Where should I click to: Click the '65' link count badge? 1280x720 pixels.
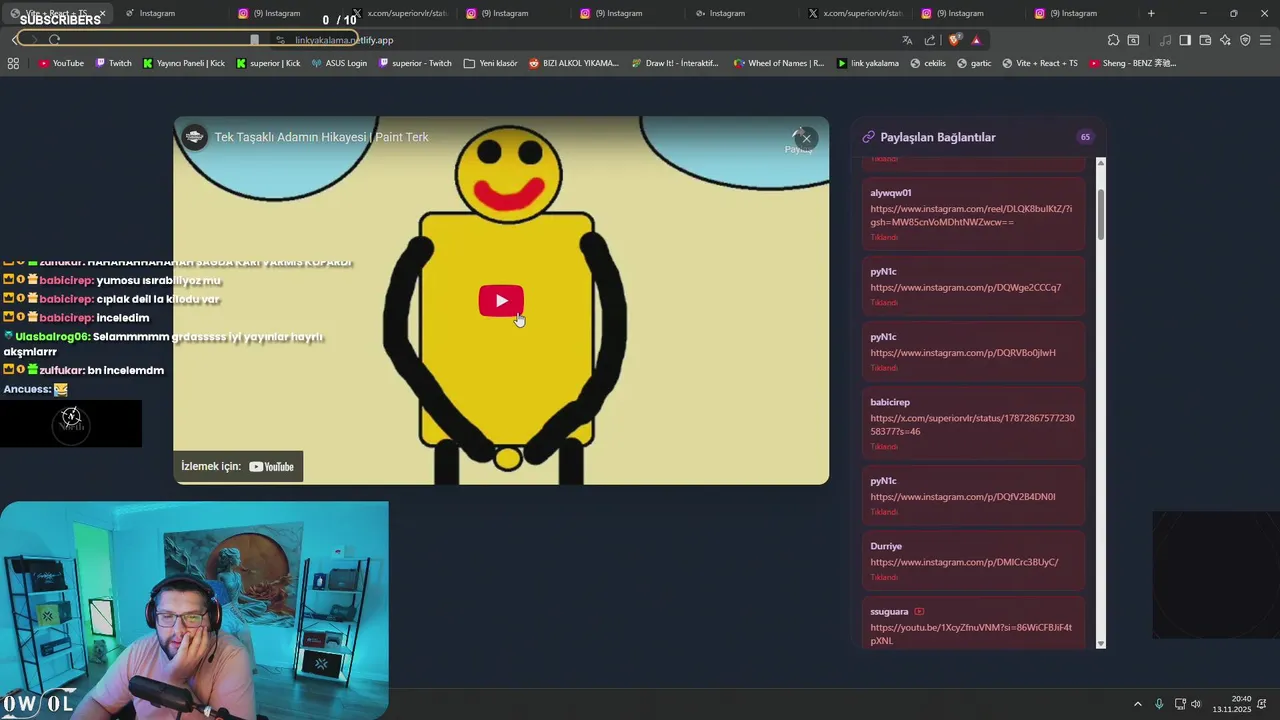click(x=1085, y=137)
